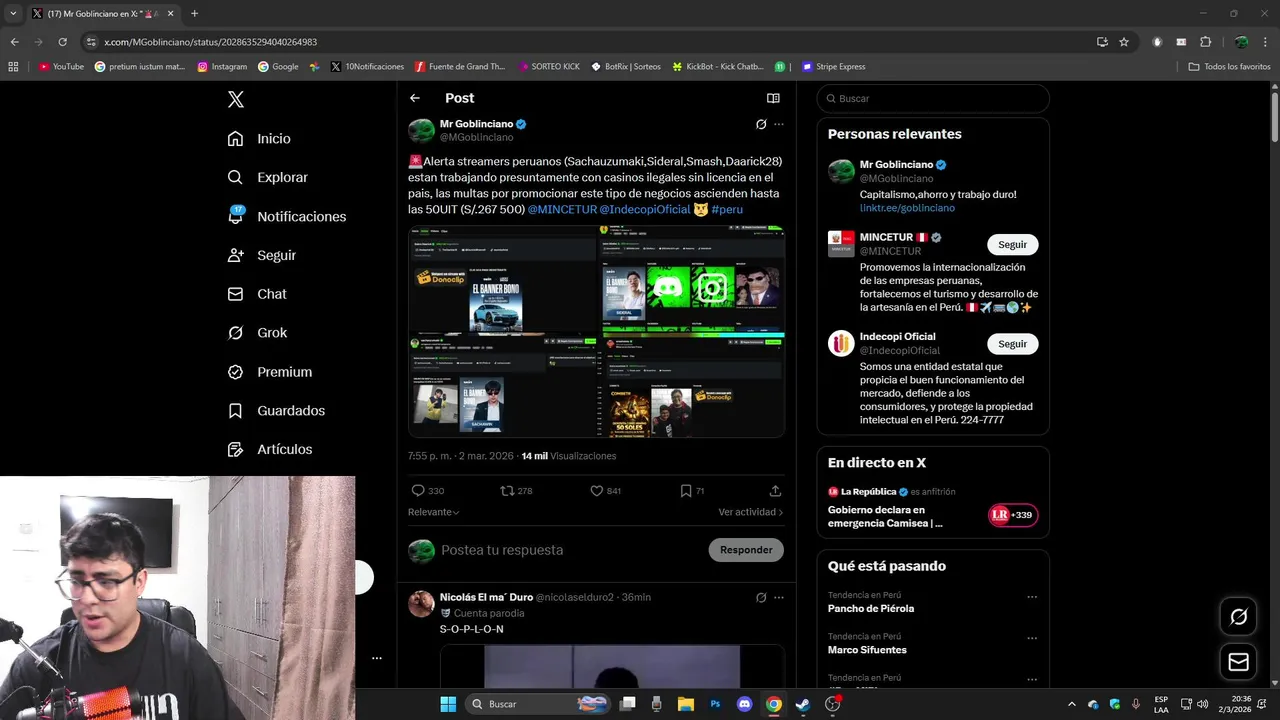This screenshot has height=720, width=1280.
Task: Repost icon showing 278
Action: point(507,491)
